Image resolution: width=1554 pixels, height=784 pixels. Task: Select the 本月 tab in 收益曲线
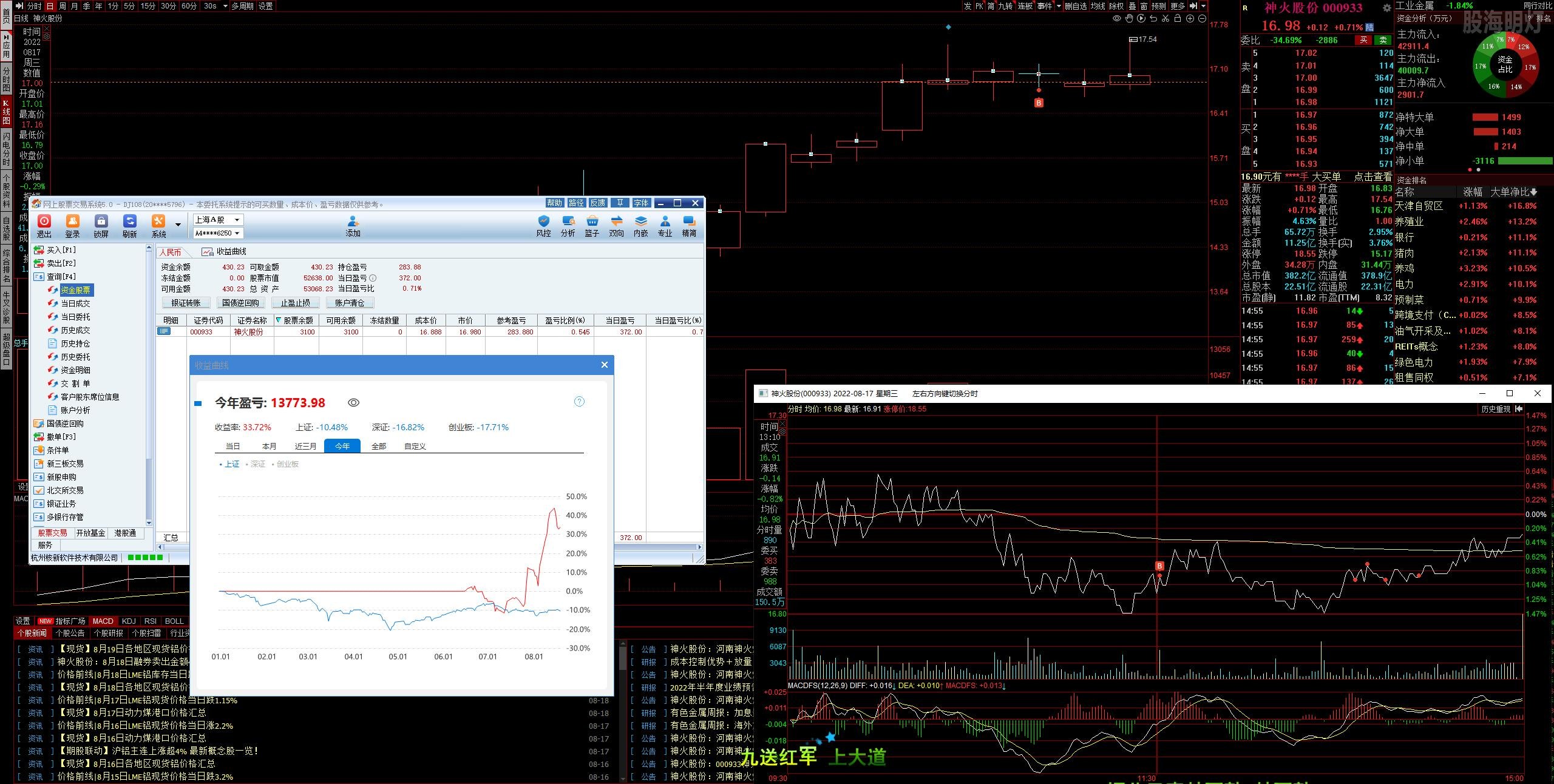point(270,446)
